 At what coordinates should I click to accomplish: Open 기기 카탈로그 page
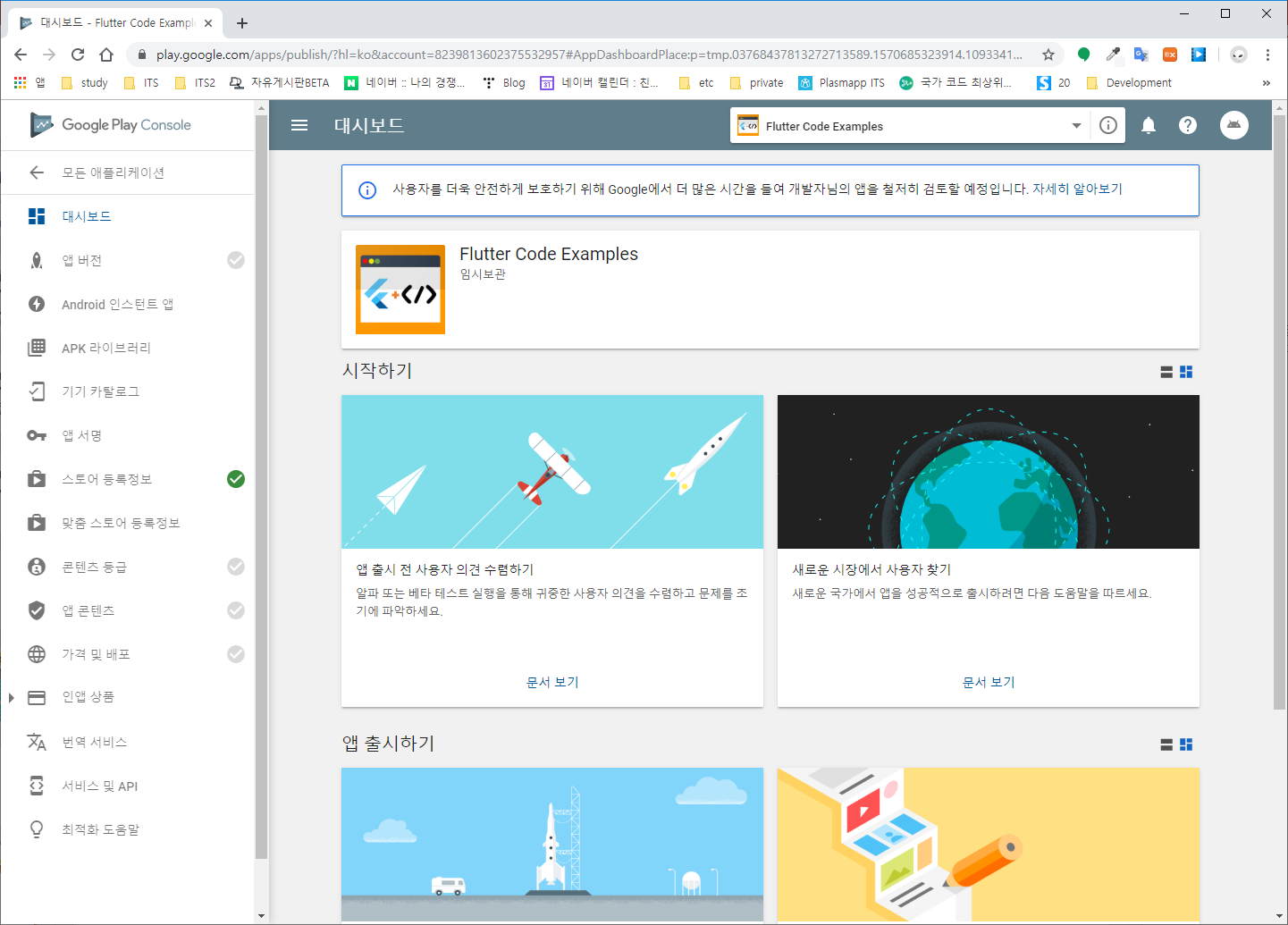[128, 391]
